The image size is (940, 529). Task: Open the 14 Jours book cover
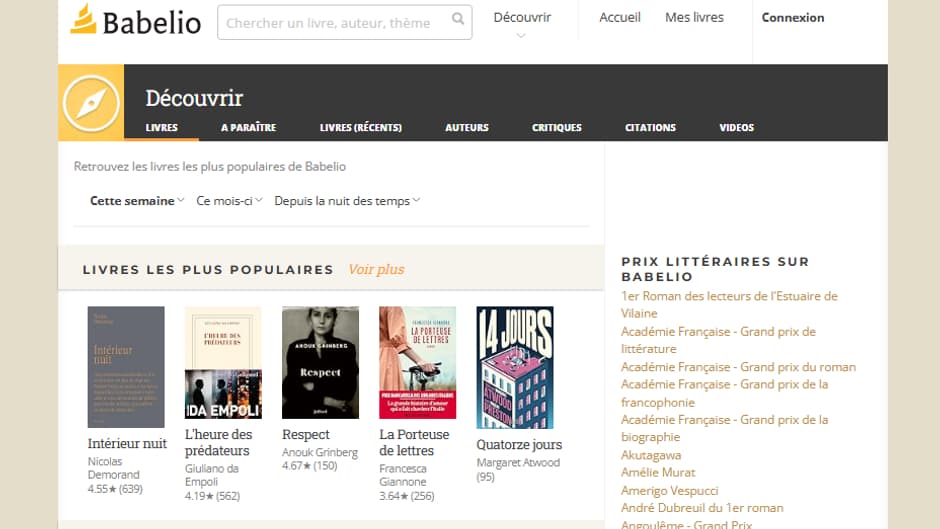pos(514,367)
